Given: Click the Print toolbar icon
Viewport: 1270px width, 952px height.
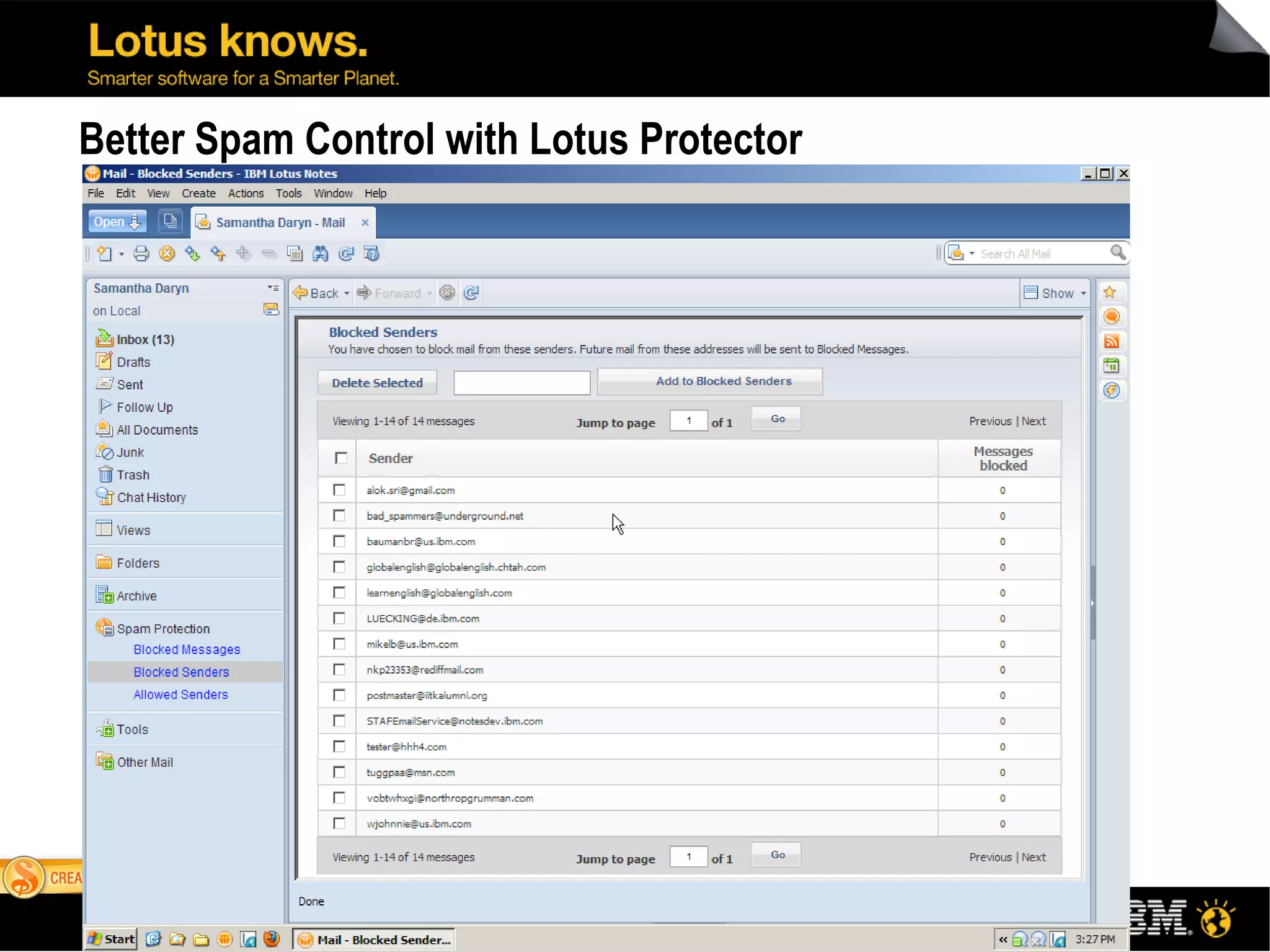Looking at the screenshot, I should point(141,254).
